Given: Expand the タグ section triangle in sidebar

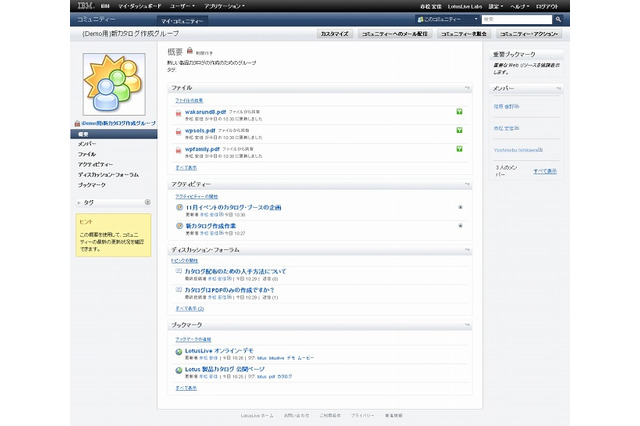Looking at the screenshot, I should [79, 202].
